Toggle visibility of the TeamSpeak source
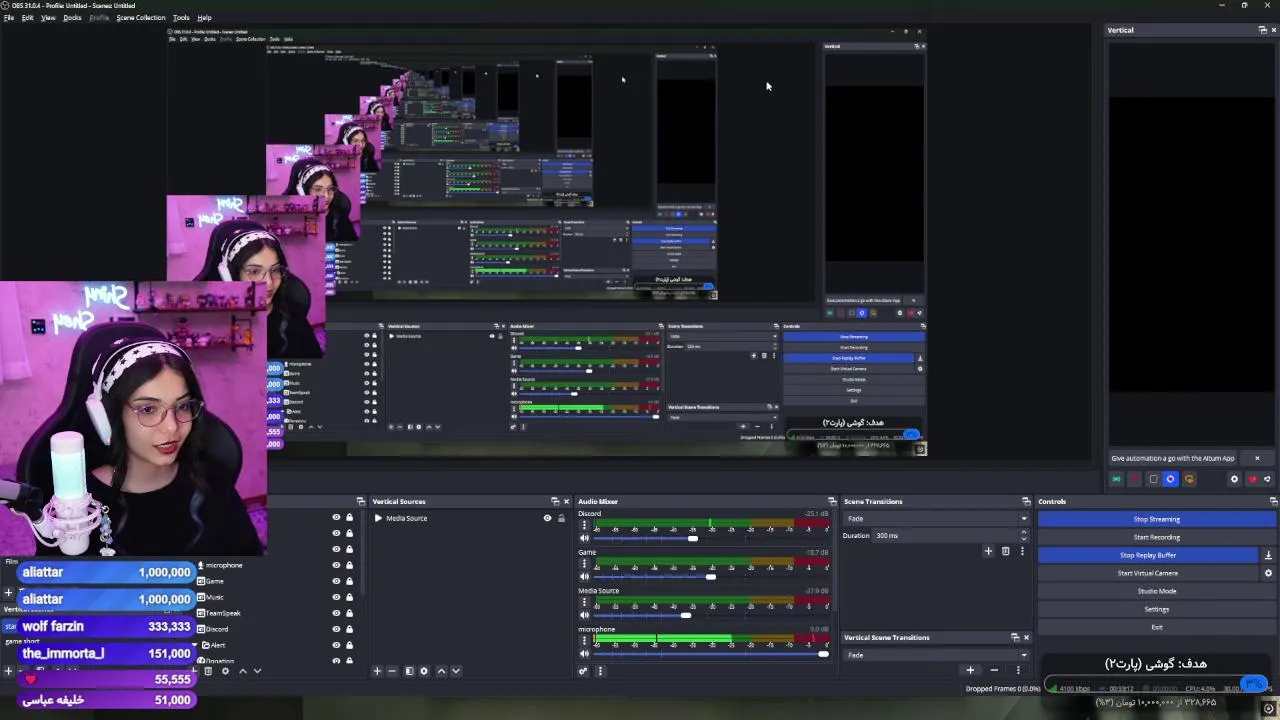The image size is (1280, 720). click(x=336, y=613)
